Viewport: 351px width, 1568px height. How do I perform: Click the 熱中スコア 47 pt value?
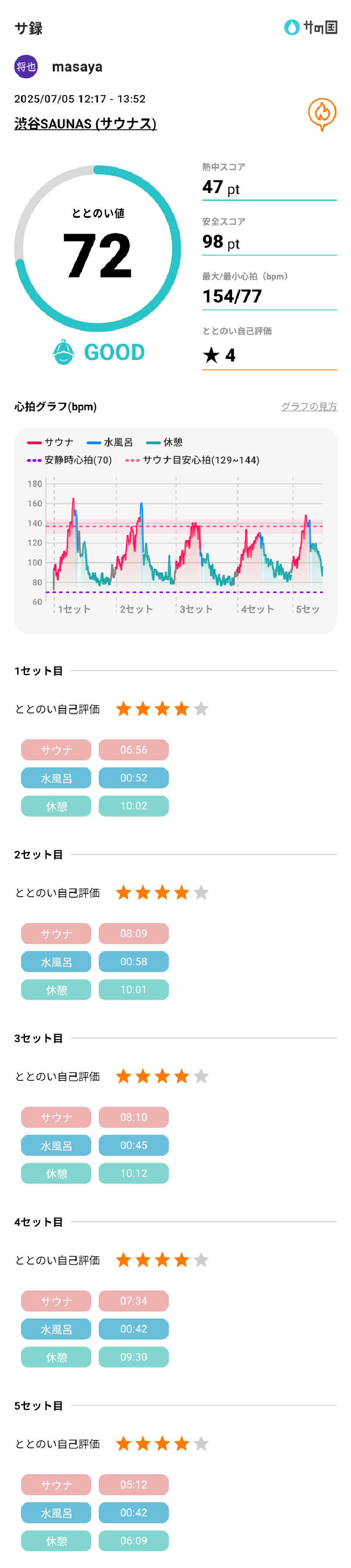[221, 188]
